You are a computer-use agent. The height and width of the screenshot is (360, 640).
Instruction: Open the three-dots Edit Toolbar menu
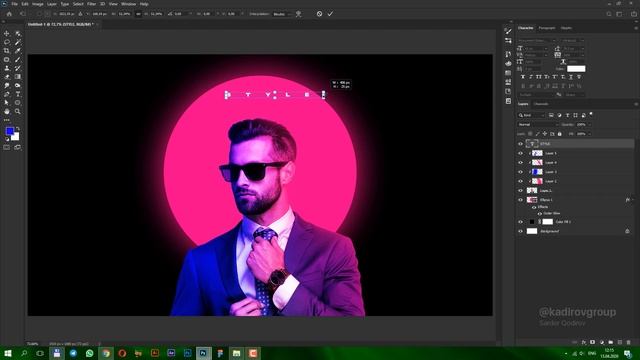pyautogui.click(x=7, y=120)
